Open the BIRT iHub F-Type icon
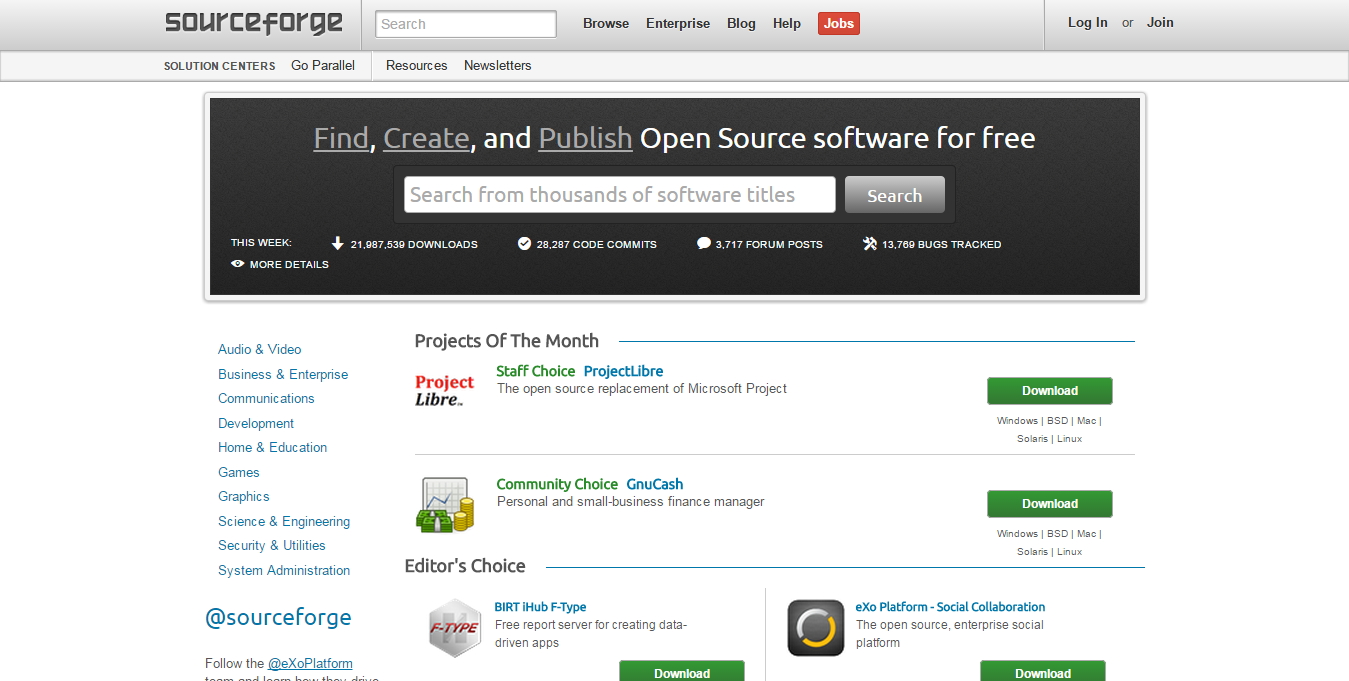1349x681 pixels. click(x=455, y=628)
